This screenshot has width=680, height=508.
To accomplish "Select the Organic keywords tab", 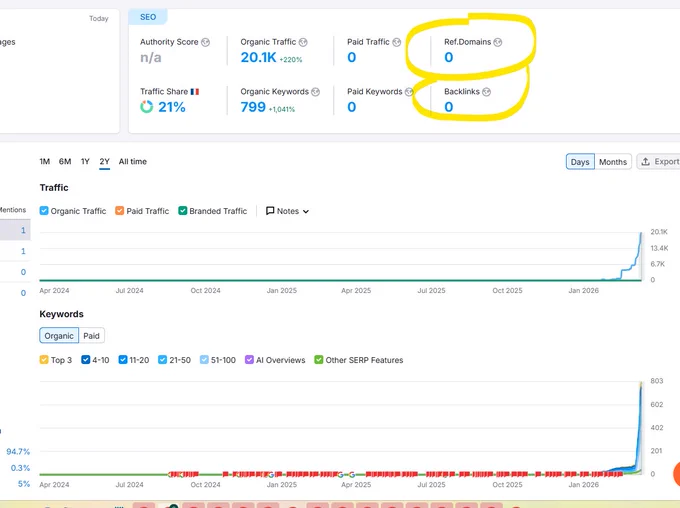I will point(59,336).
